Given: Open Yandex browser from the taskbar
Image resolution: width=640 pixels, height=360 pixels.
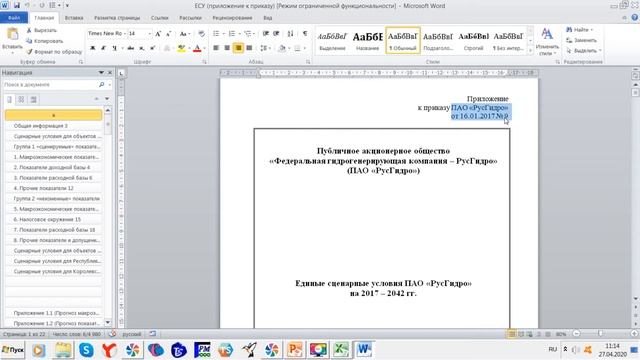Looking at the screenshot, I should coord(109,350).
